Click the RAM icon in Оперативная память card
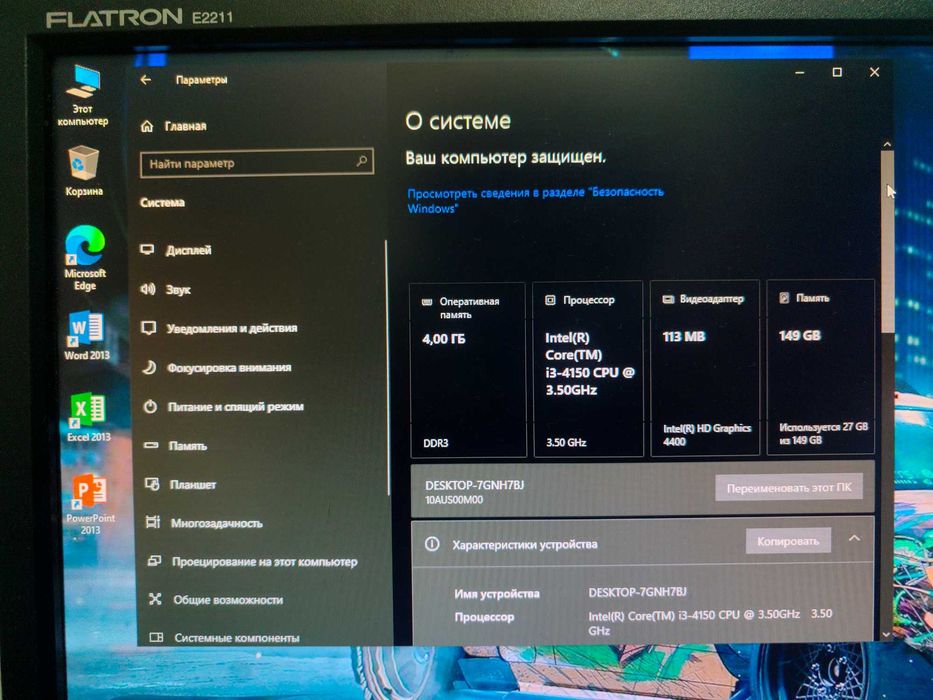This screenshot has width=933, height=700. click(427, 302)
